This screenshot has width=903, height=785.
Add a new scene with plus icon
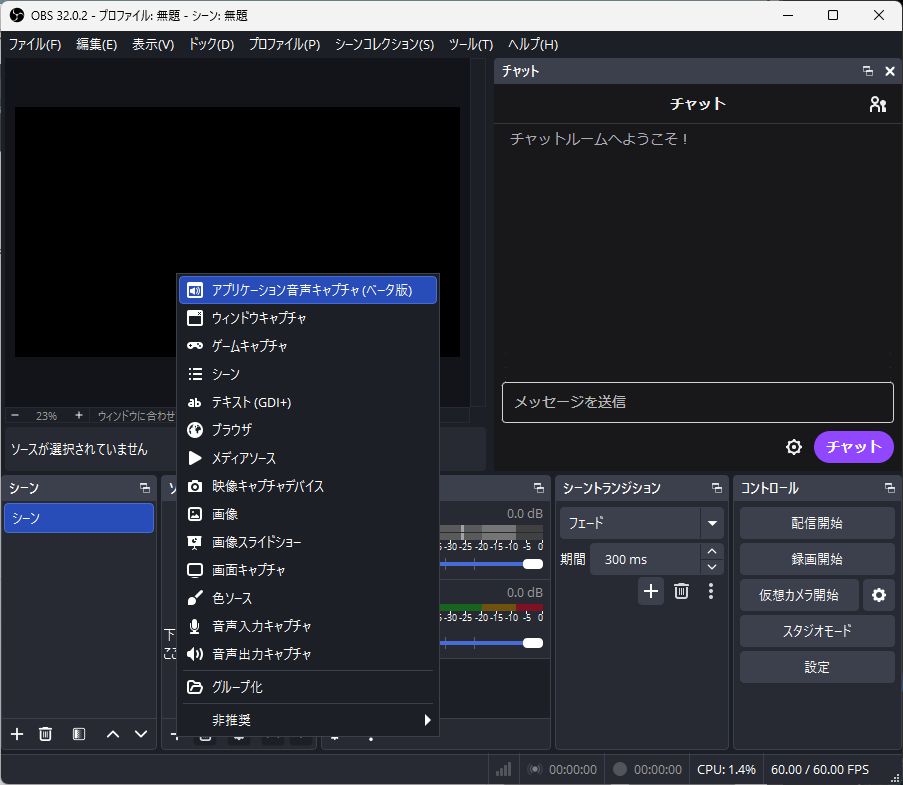click(17, 734)
